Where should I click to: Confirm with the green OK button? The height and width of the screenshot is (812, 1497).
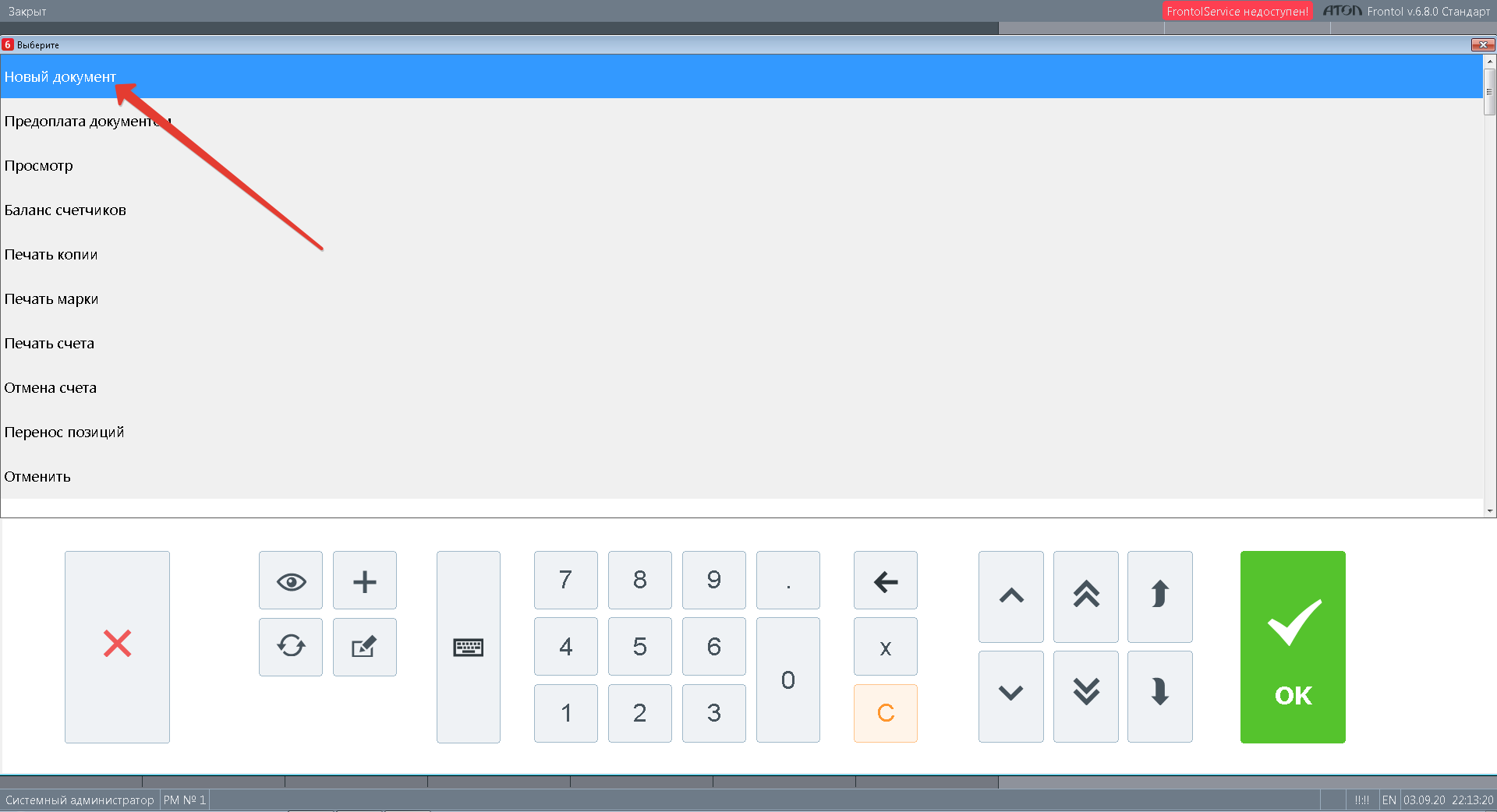click(x=1293, y=647)
